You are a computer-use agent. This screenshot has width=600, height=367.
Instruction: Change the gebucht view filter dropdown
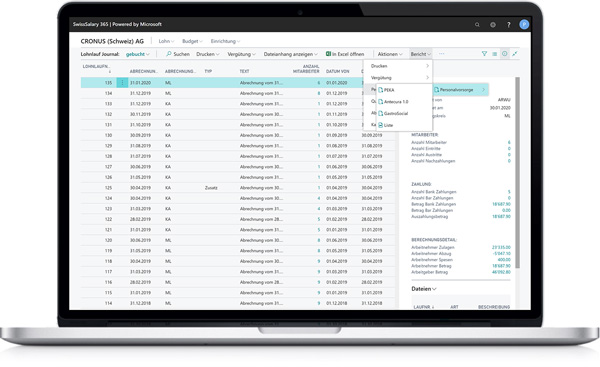[x=138, y=54]
